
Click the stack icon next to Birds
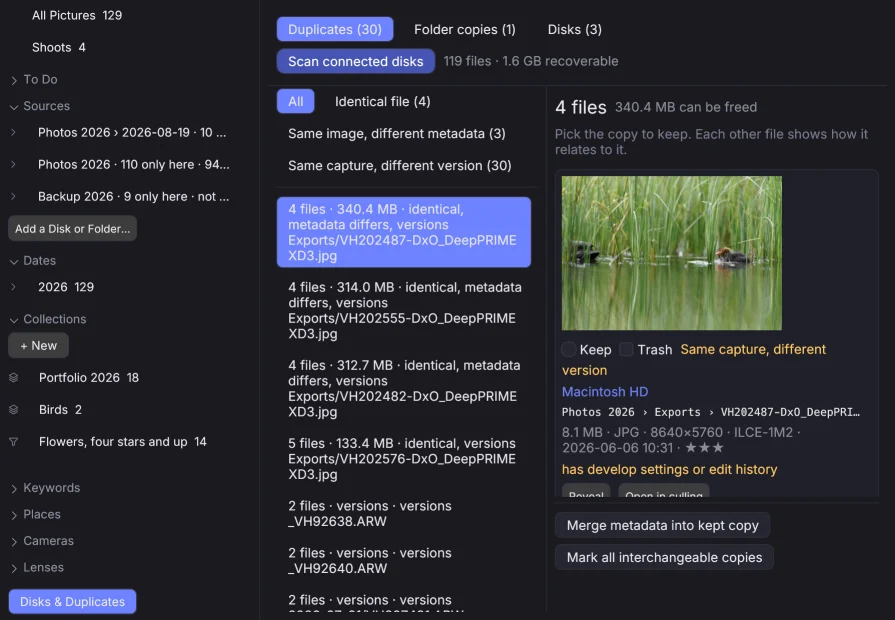pos(14,409)
